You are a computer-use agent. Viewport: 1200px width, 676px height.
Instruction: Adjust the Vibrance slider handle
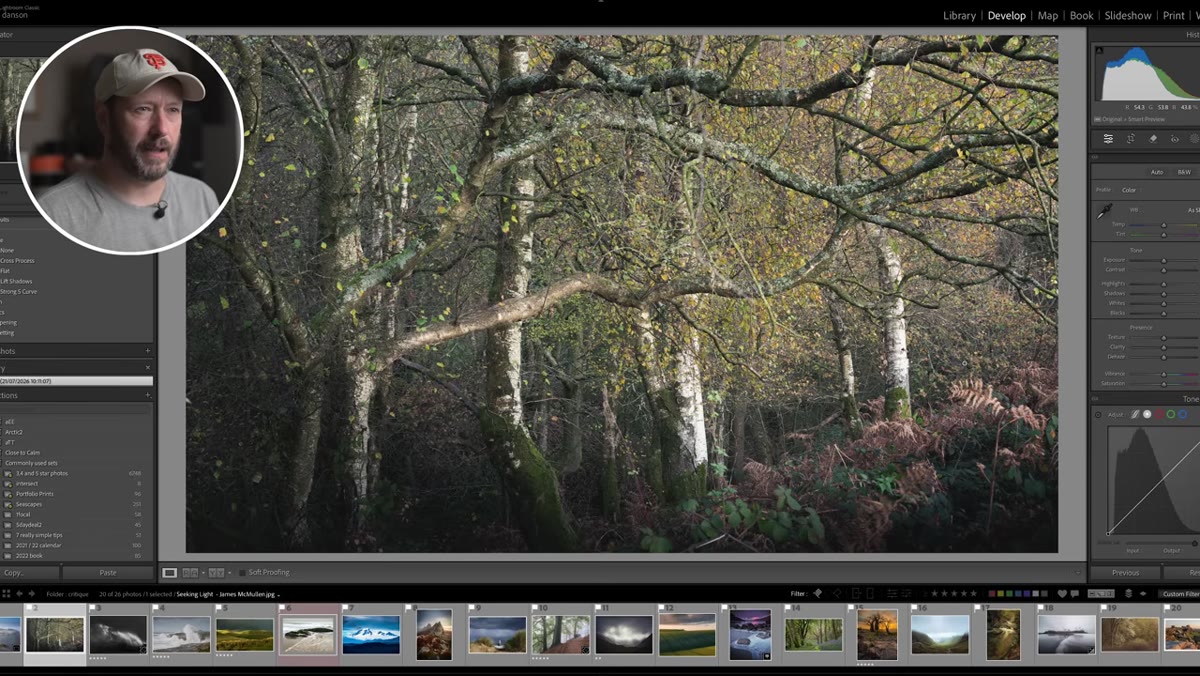[1163, 374]
